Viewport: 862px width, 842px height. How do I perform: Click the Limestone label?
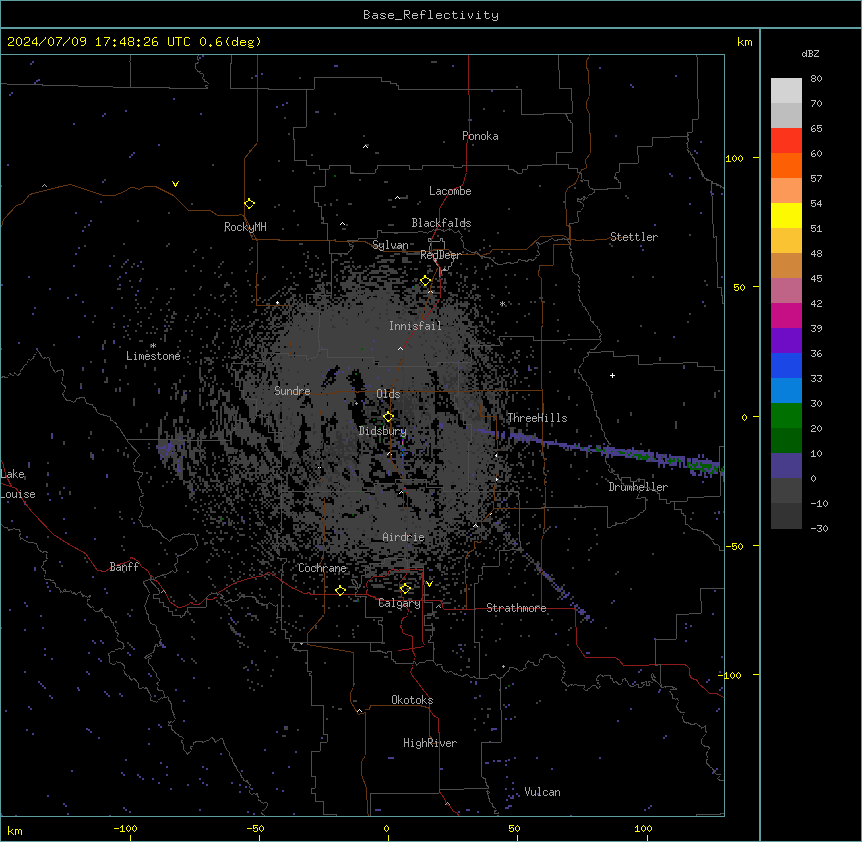(153, 356)
